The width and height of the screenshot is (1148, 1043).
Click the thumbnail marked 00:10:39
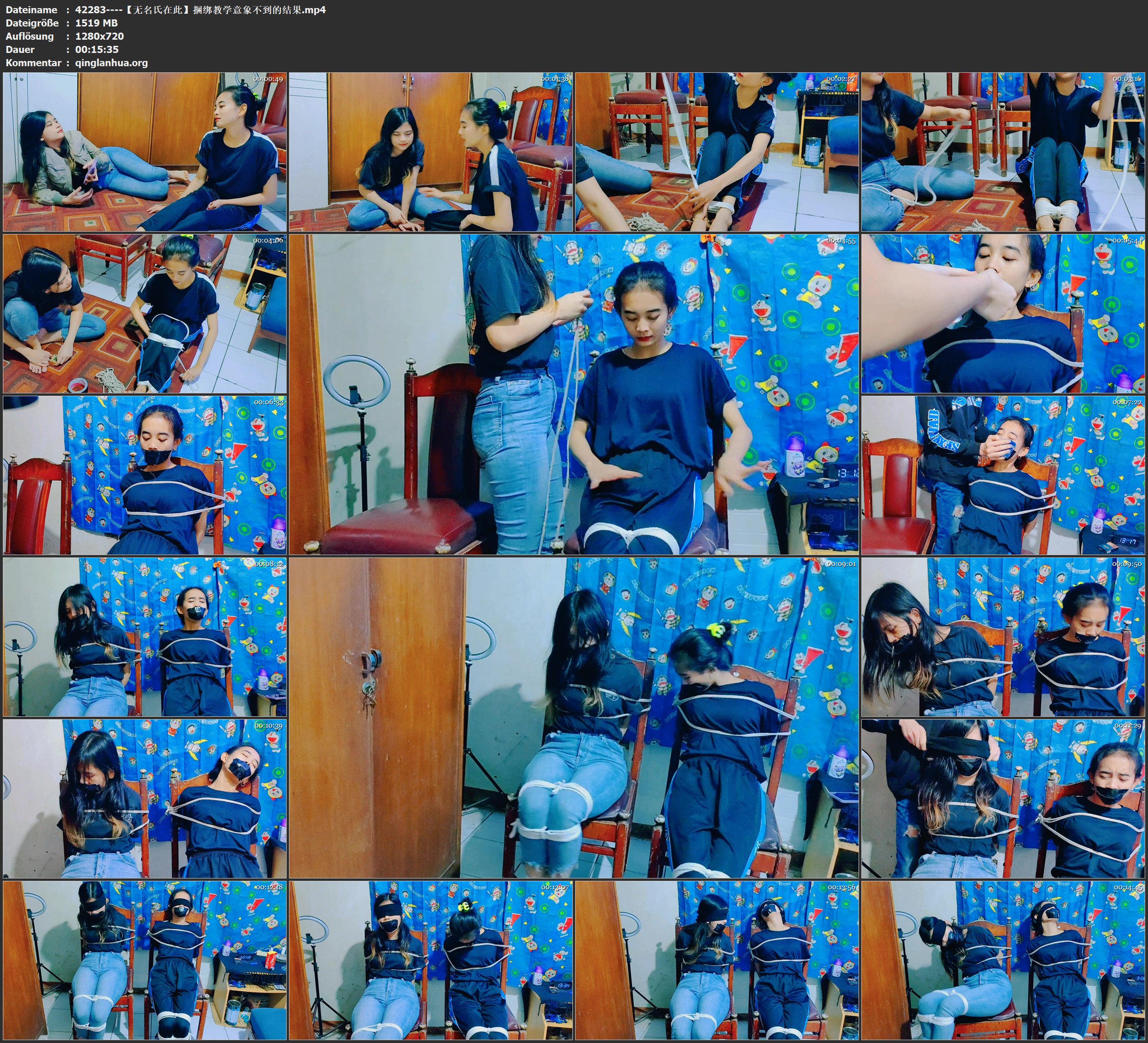[x=145, y=799]
